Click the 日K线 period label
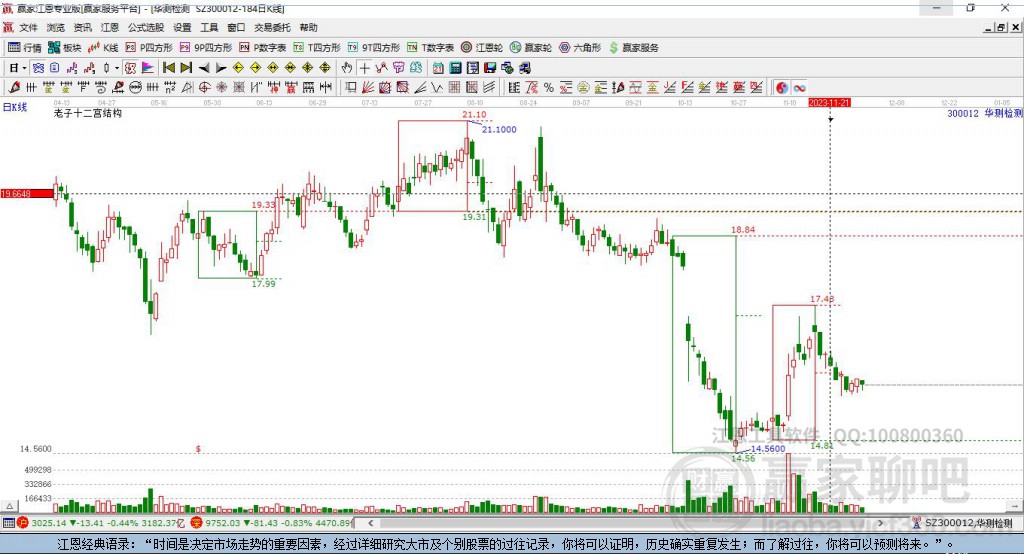Screen dimensions: 1024x554 pos(15,107)
